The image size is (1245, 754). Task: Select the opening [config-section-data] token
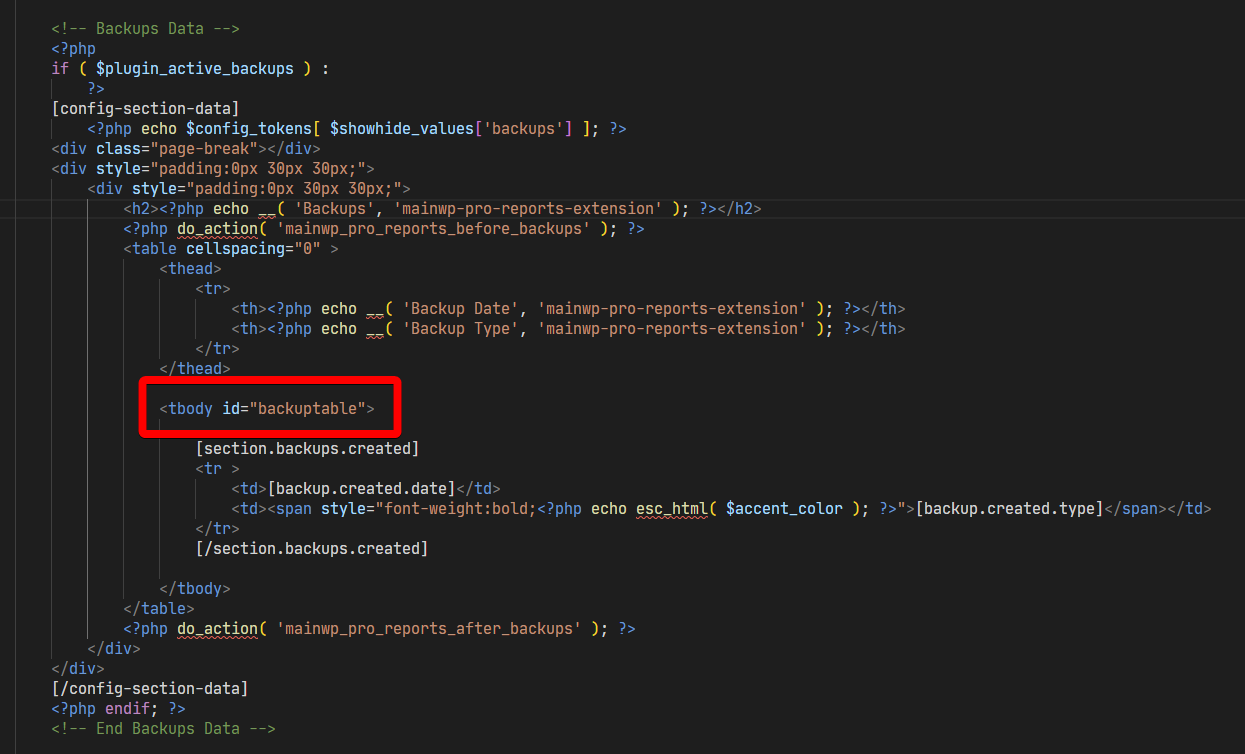pyautogui.click(x=145, y=108)
